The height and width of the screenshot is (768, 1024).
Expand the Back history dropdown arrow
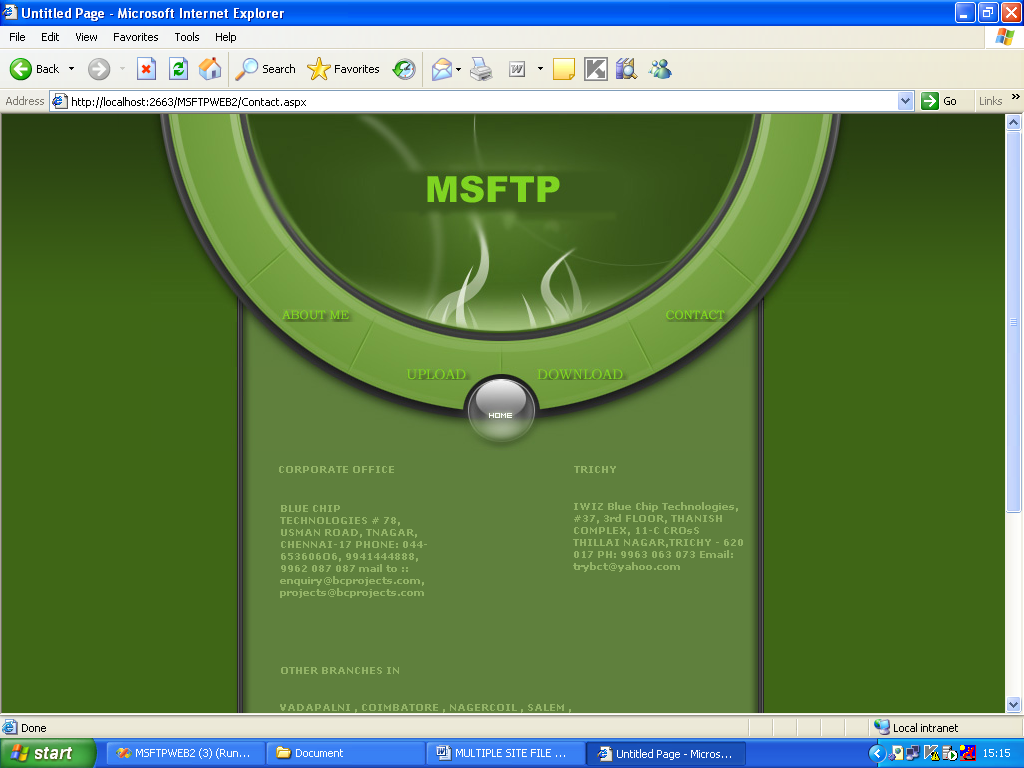(x=71, y=69)
